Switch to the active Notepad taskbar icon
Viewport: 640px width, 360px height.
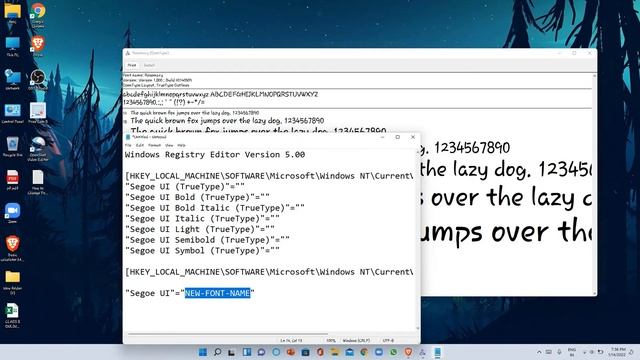438,352
